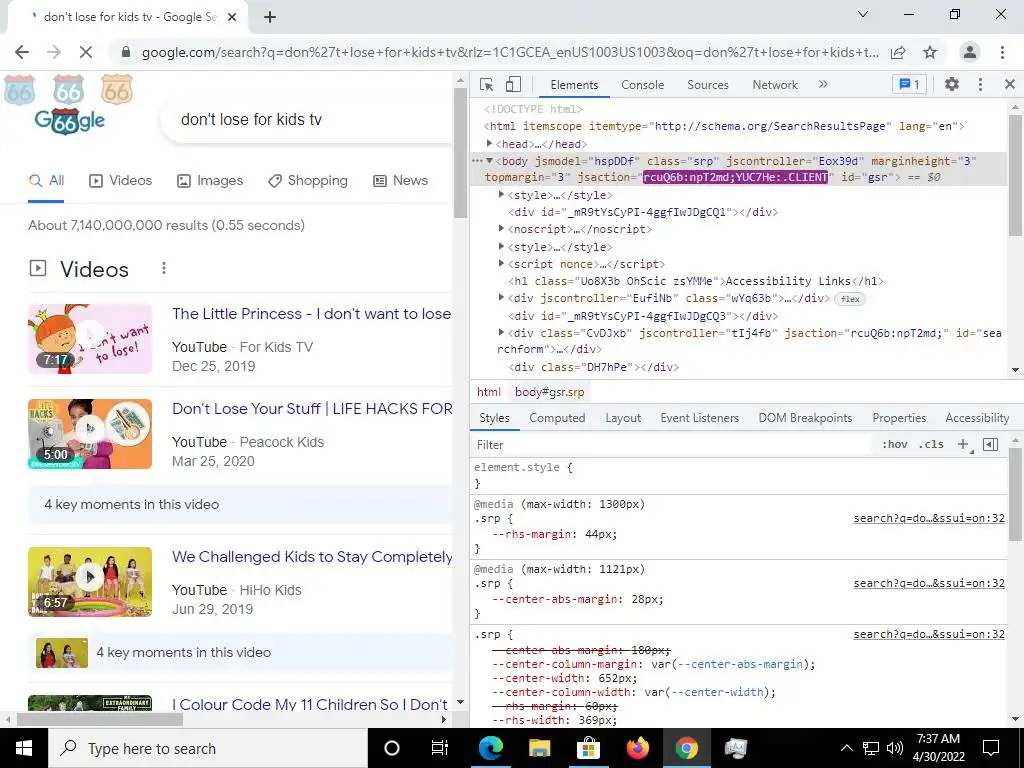Open the DOM Breakpoints tab
Image resolution: width=1024 pixels, height=768 pixels.
click(x=805, y=418)
